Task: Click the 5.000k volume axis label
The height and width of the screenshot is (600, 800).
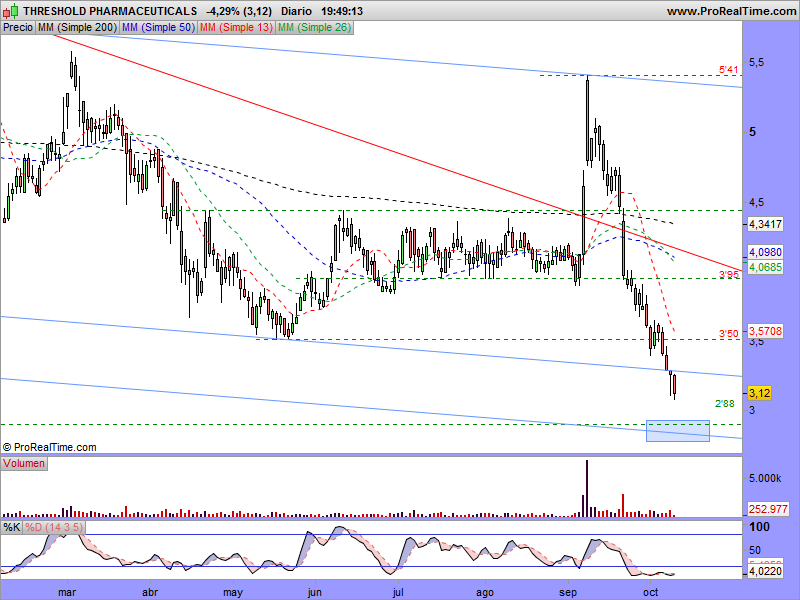Action: [x=765, y=479]
